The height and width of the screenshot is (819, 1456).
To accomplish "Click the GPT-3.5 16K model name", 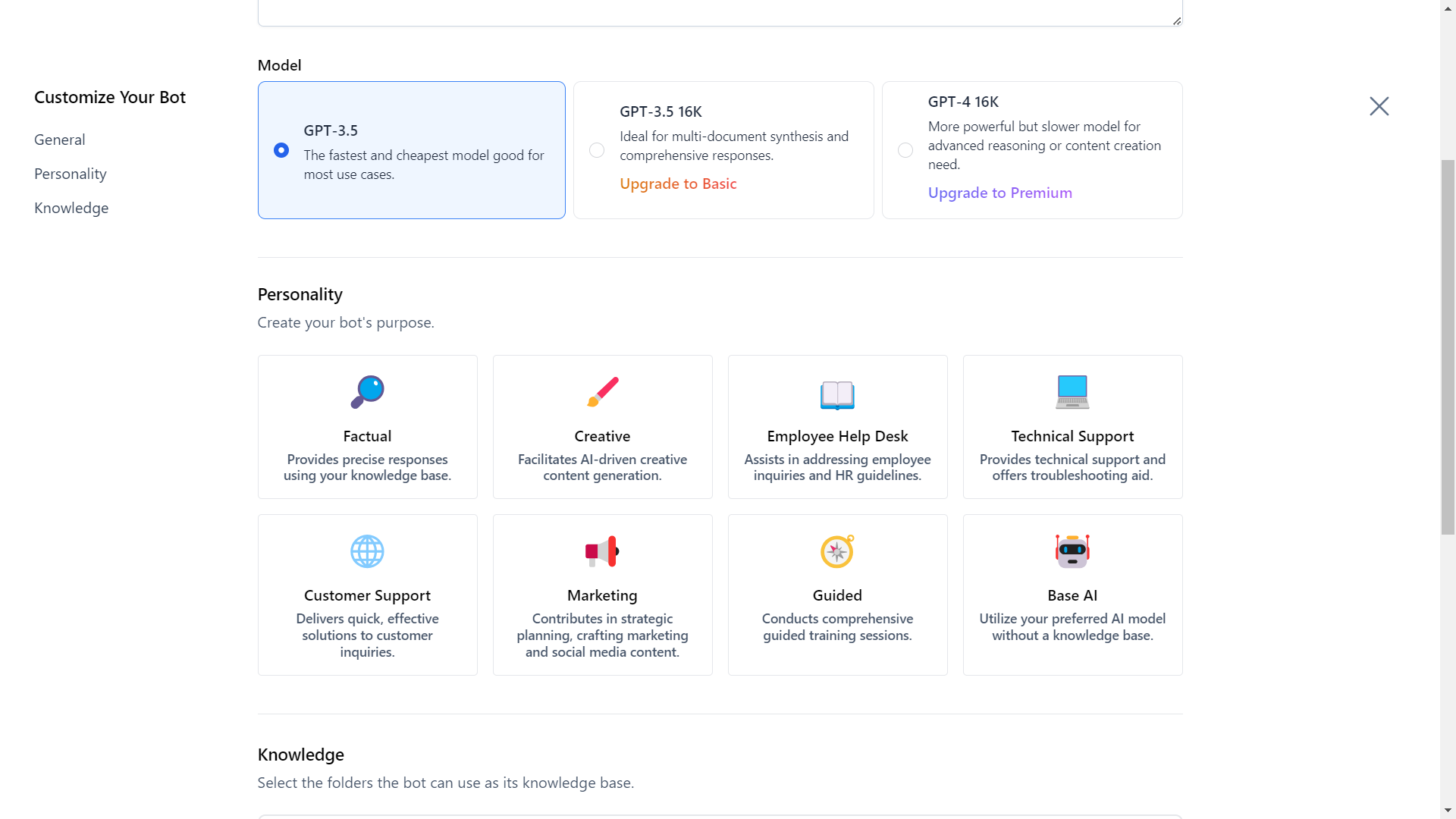I will click(661, 111).
